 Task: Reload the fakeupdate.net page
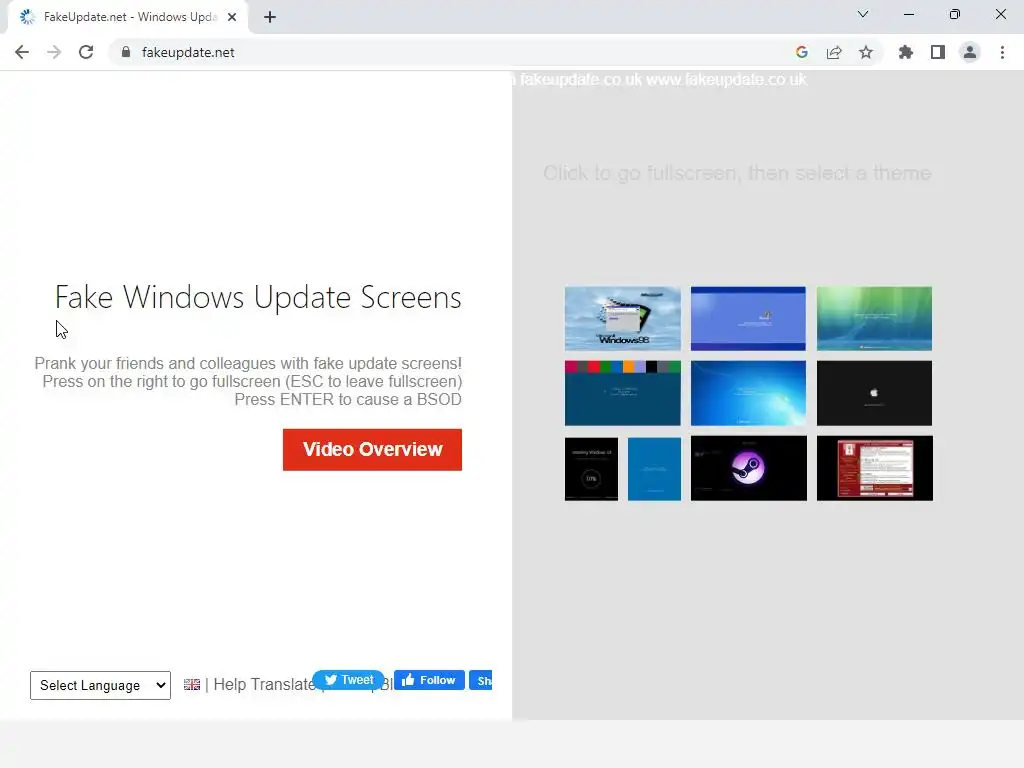click(86, 52)
